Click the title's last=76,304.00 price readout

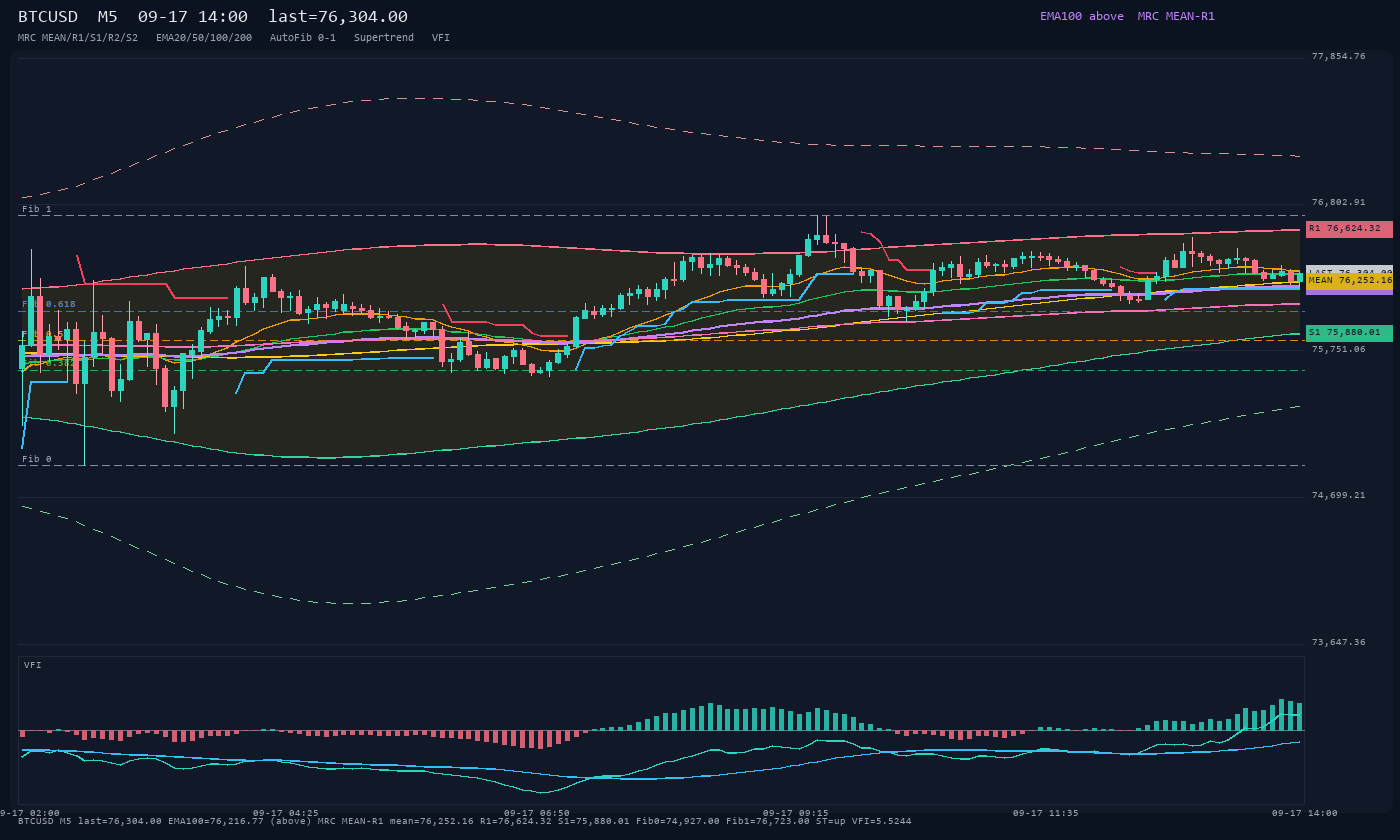click(x=338, y=17)
